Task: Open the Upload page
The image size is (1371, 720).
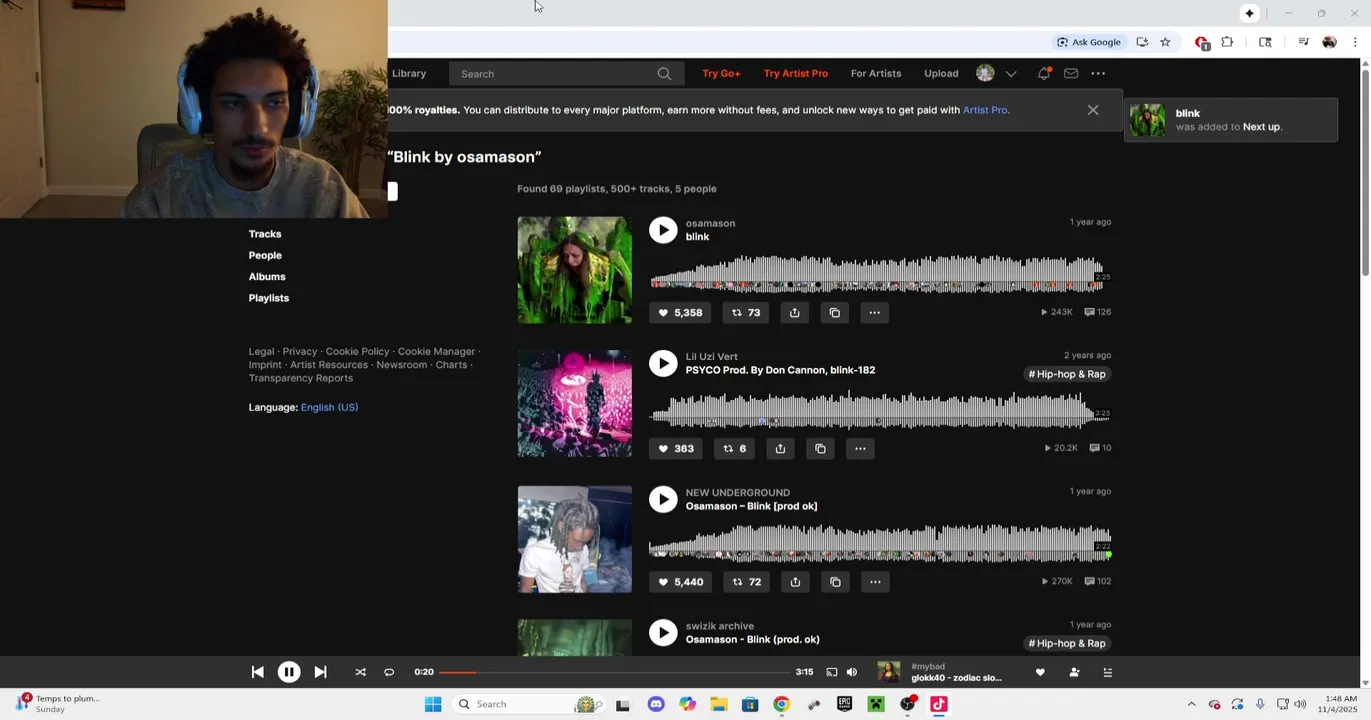Action: coord(941,73)
